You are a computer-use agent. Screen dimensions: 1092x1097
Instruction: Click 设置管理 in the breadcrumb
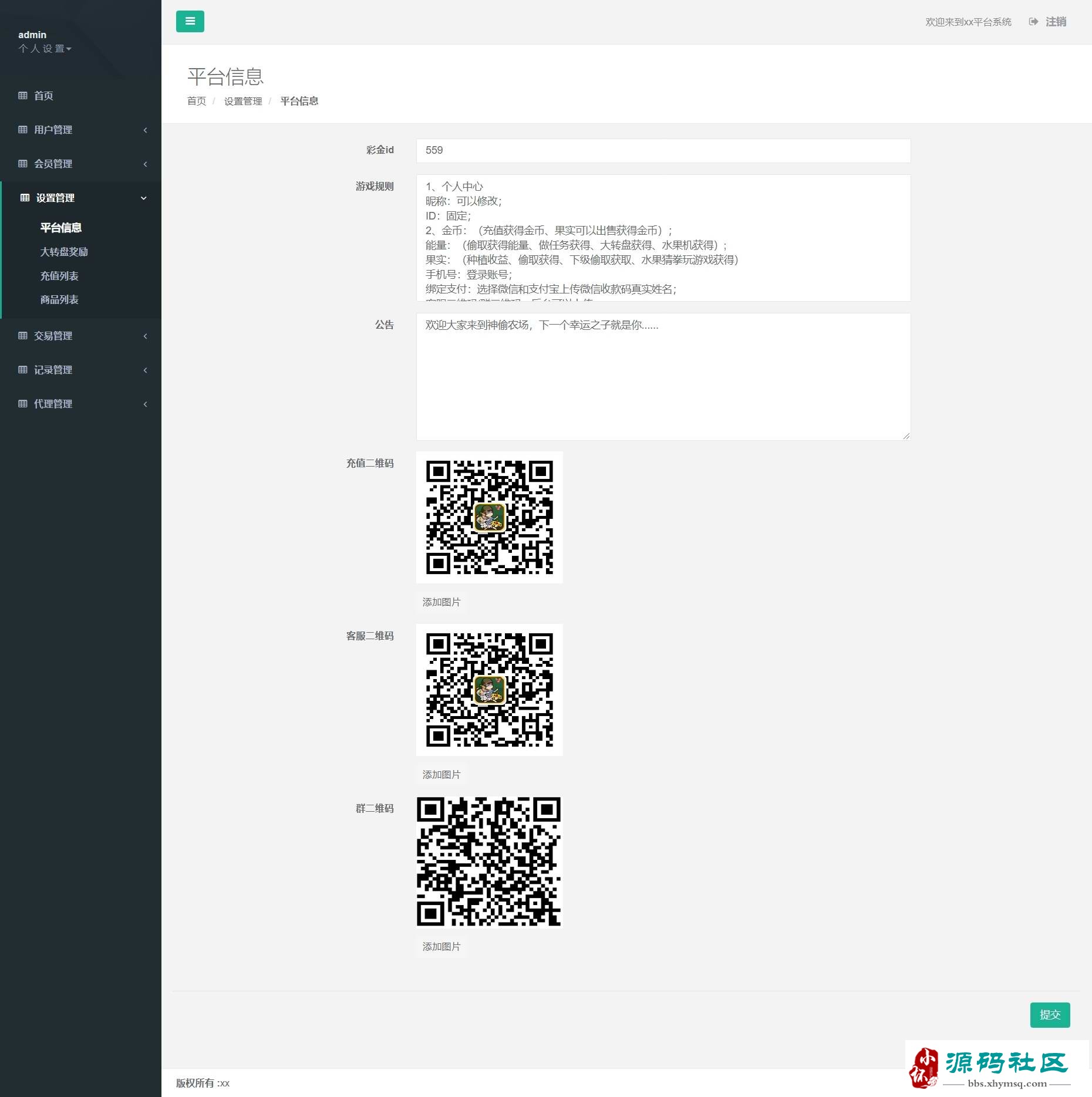(243, 101)
